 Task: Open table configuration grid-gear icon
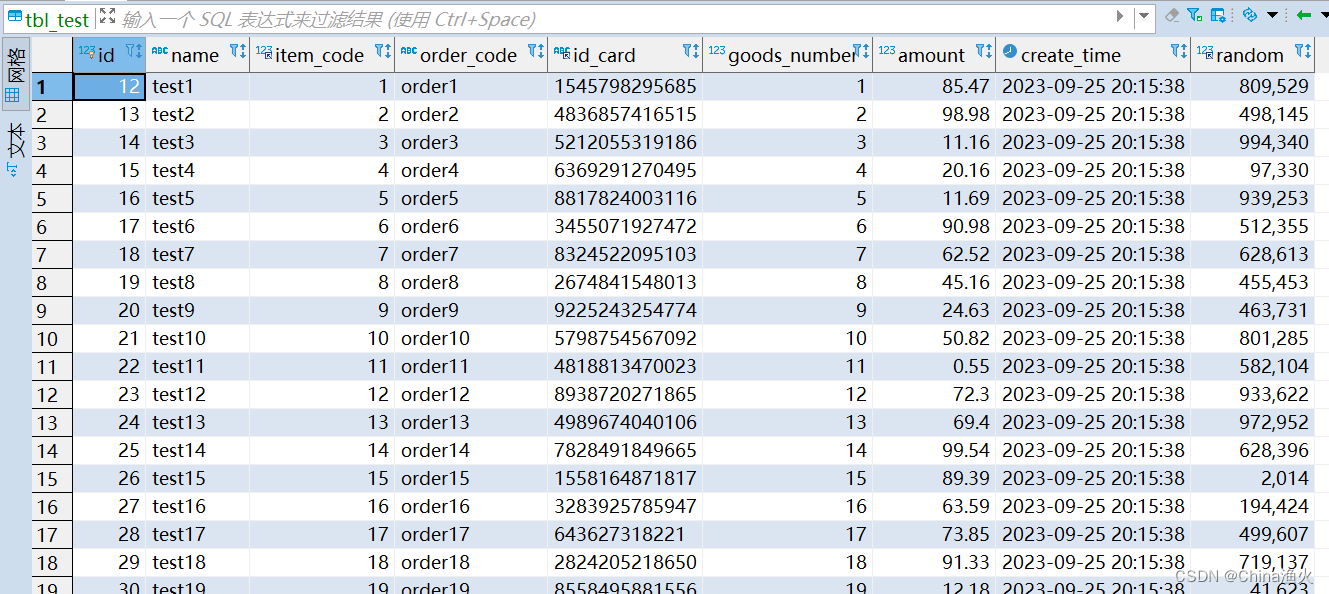click(1219, 15)
